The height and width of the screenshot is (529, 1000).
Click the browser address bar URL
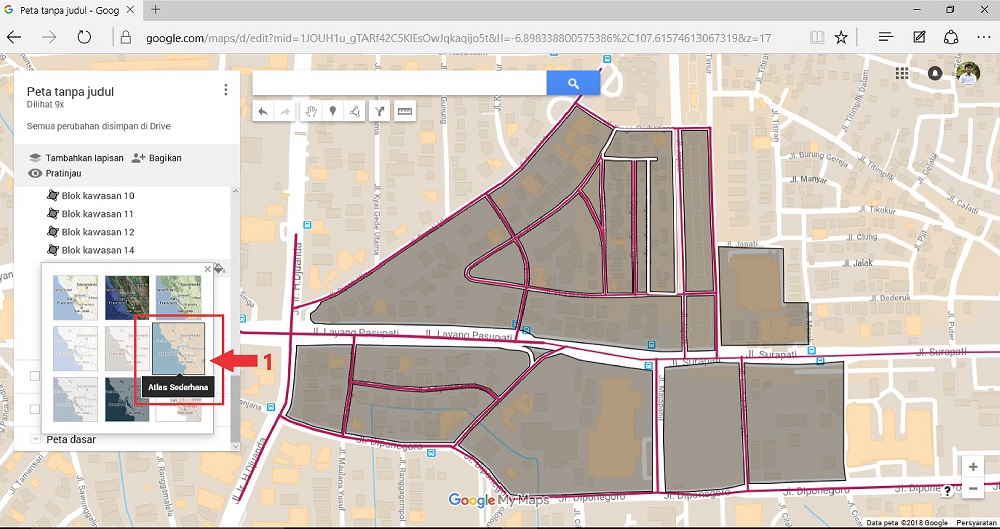tap(459, 38)
